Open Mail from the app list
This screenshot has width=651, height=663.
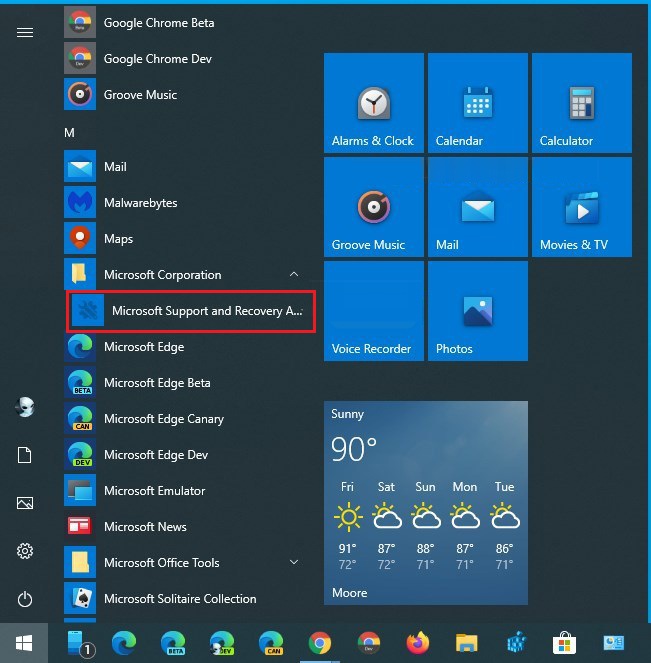(186, 167)
